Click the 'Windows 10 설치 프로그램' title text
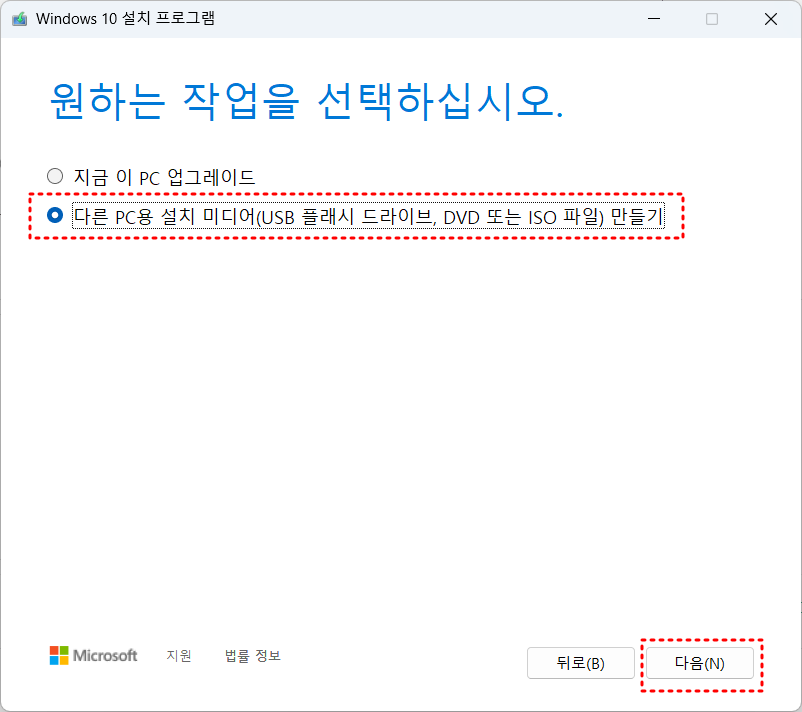This screenshot has width=802, height=712. (125, 19)
